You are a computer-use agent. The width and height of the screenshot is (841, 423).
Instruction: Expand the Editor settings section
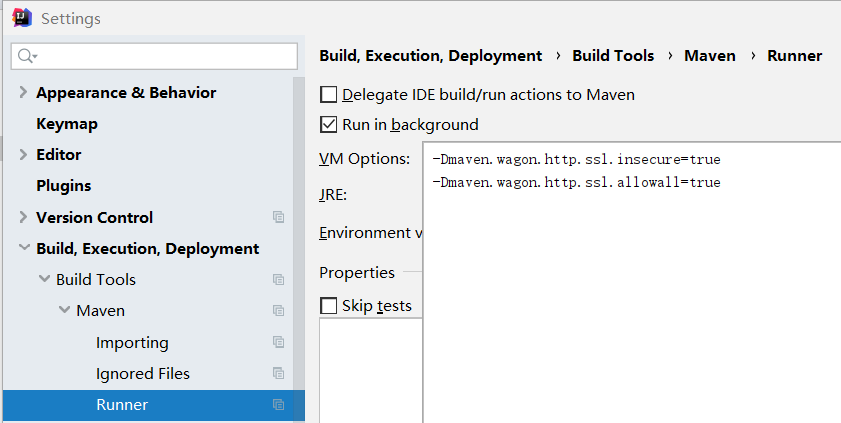(23, 154)
